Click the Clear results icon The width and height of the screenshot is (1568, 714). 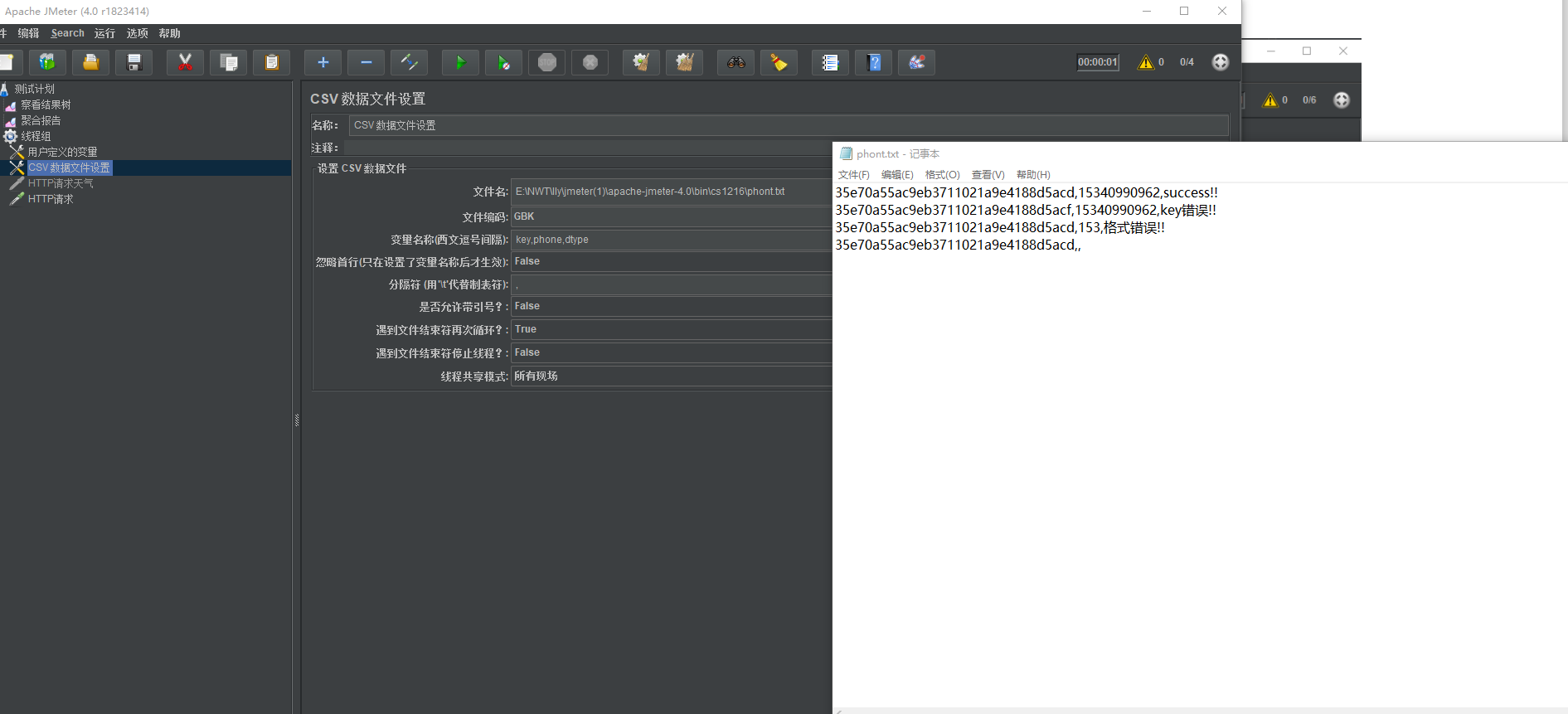click(641, 62)
